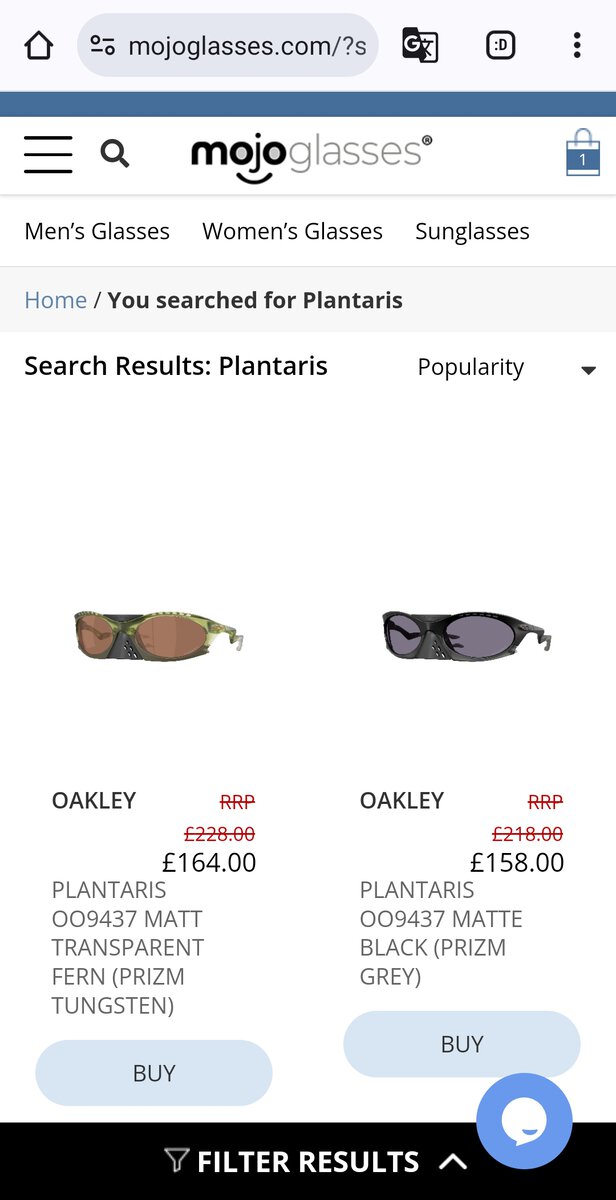Viewport: 616px width, 1200px height.
Task: Click the Google Translate icon
Action: pos(420,45)
